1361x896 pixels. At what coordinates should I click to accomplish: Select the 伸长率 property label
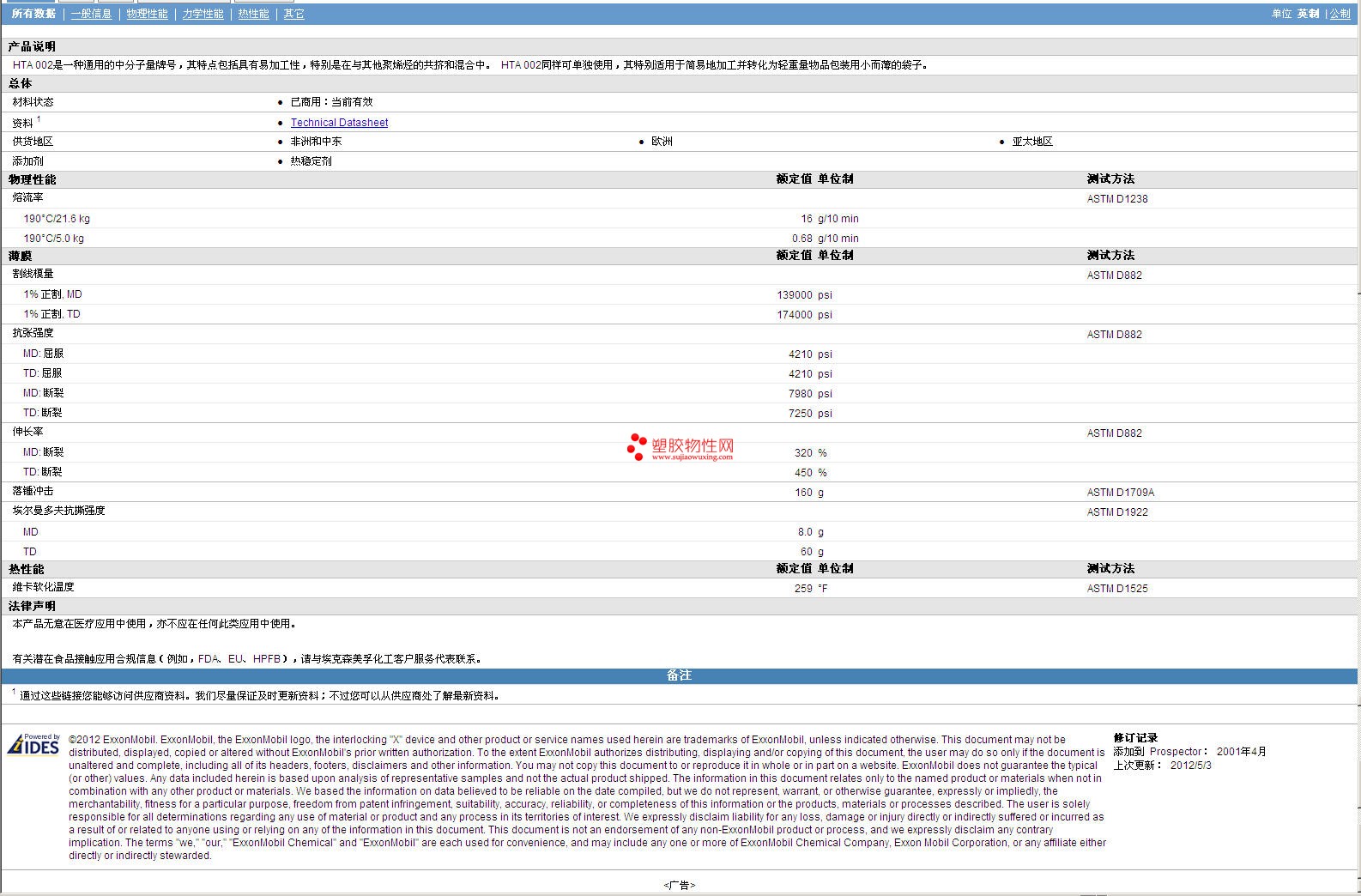point(27,432)
